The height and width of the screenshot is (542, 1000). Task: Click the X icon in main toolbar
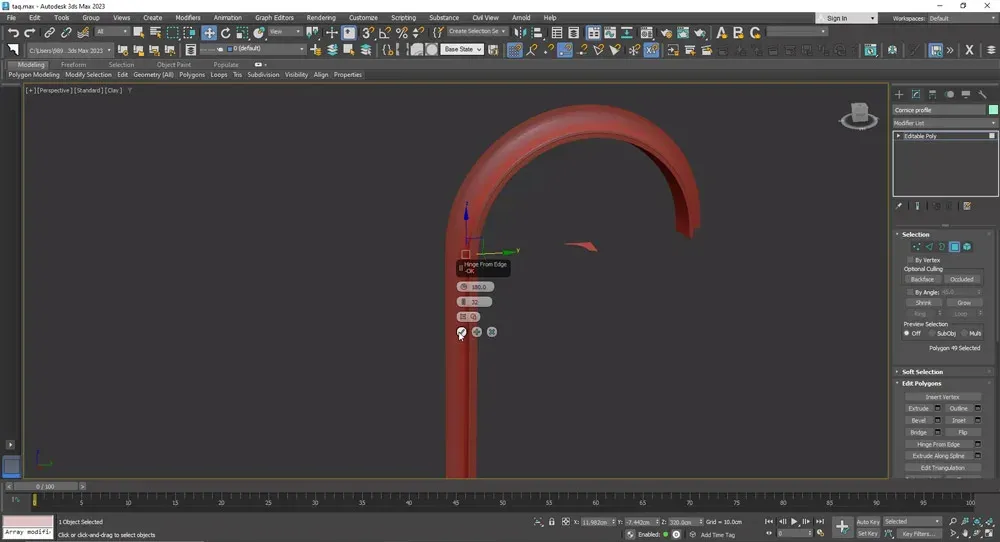[969, 50]
